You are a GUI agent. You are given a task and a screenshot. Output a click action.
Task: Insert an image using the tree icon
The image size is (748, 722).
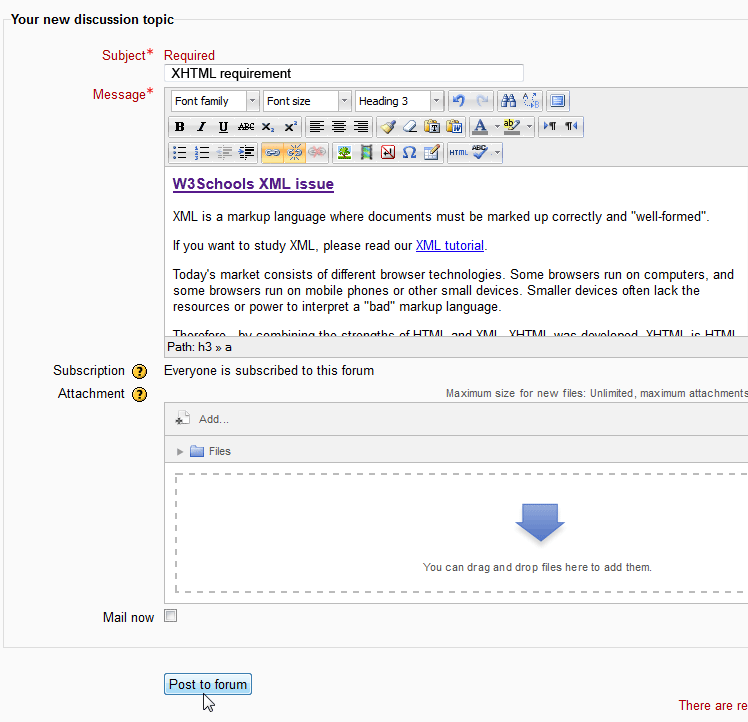tap(344, 153)
